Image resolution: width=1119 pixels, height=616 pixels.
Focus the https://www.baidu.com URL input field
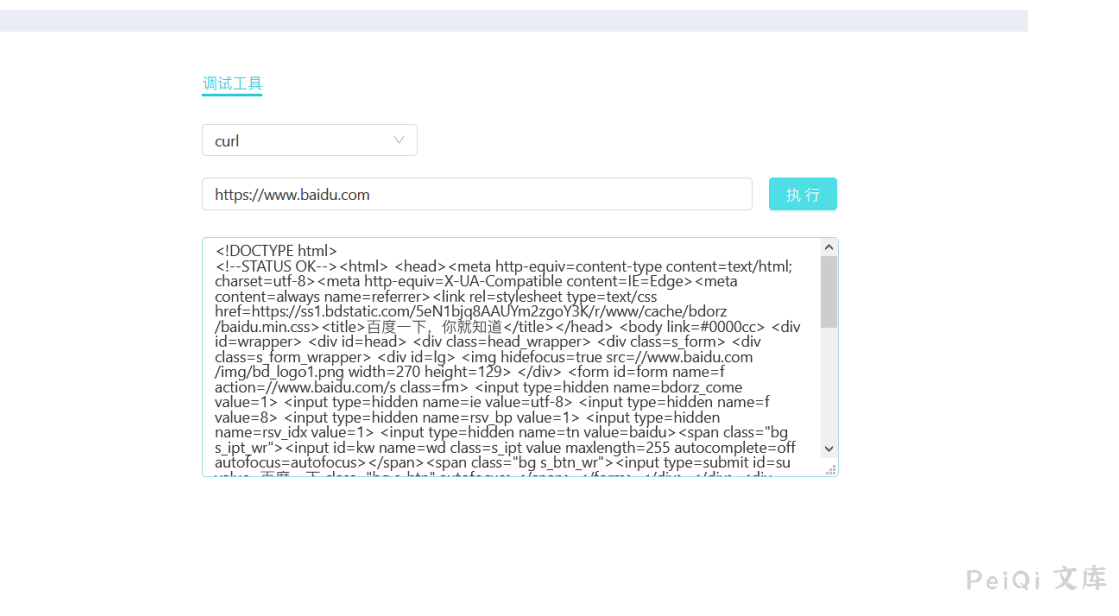[x=476, y=195]
